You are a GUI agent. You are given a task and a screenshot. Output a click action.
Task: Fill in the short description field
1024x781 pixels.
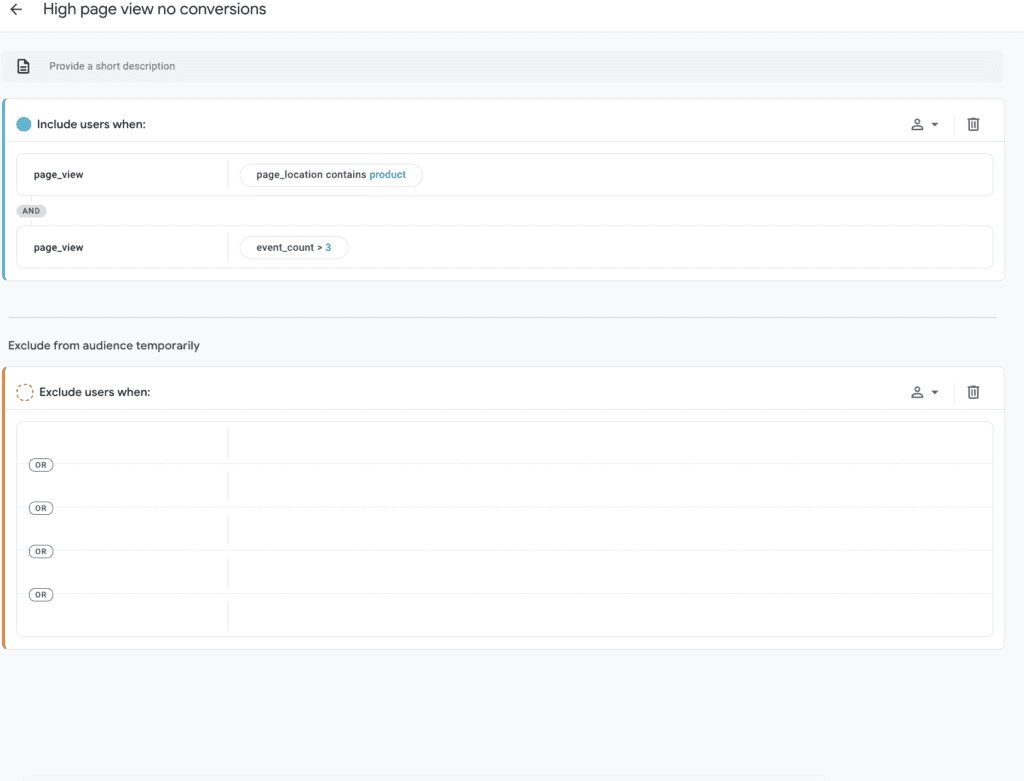pyautogui.click(x=502, y=66)
